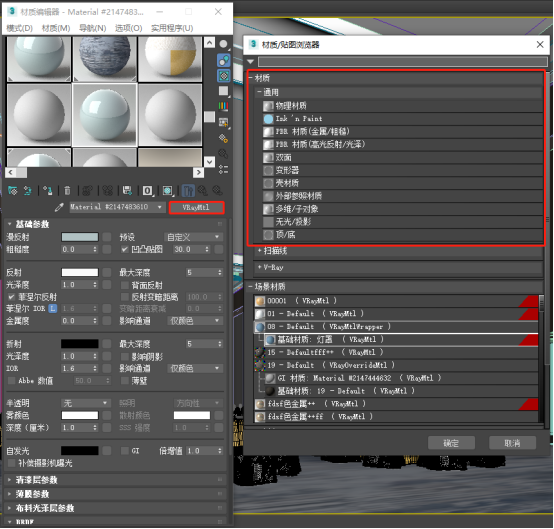554x529 pixels.
Task: Toggle the Fresnel IOR lock L button
Action: coord(53,308)
